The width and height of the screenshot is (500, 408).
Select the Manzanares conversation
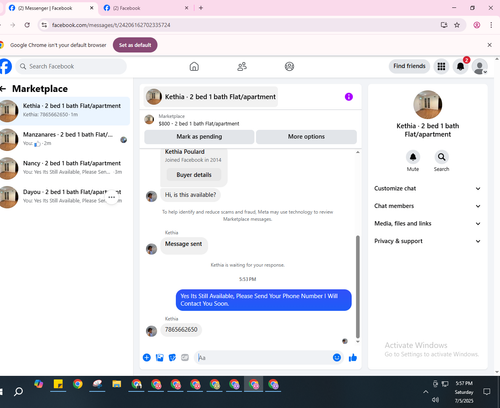pyautogui.click(x=65, y=139)
